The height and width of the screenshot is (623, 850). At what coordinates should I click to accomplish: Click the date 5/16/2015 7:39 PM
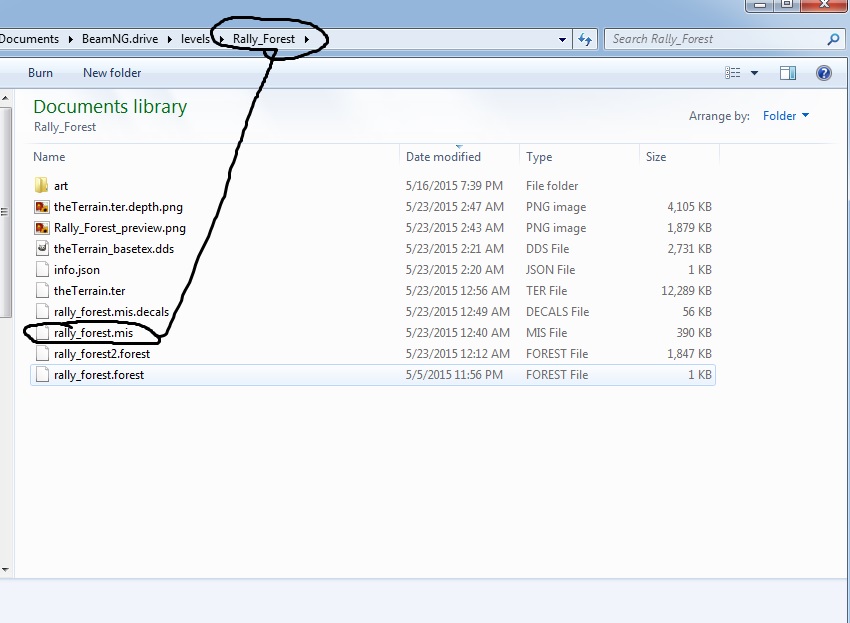point(454,185)
